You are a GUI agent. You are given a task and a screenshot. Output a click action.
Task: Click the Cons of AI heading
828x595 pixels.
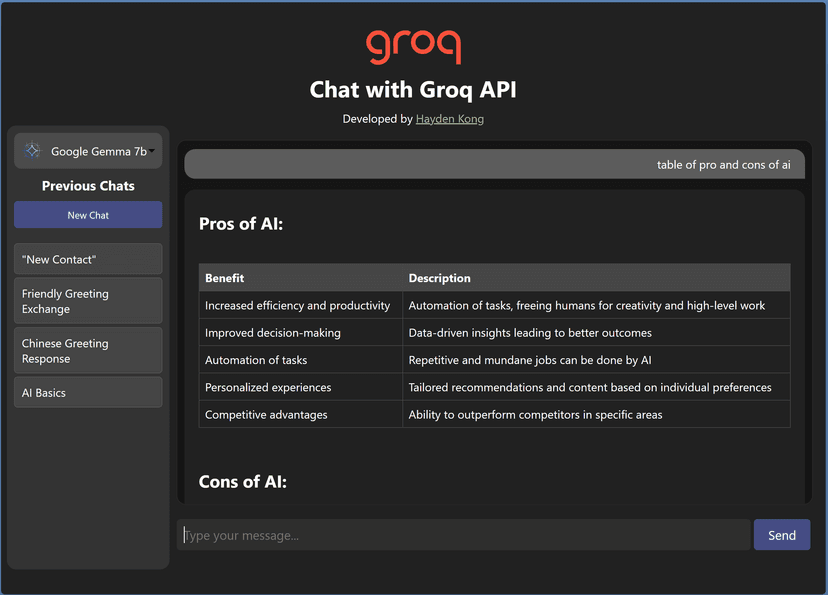242,481
